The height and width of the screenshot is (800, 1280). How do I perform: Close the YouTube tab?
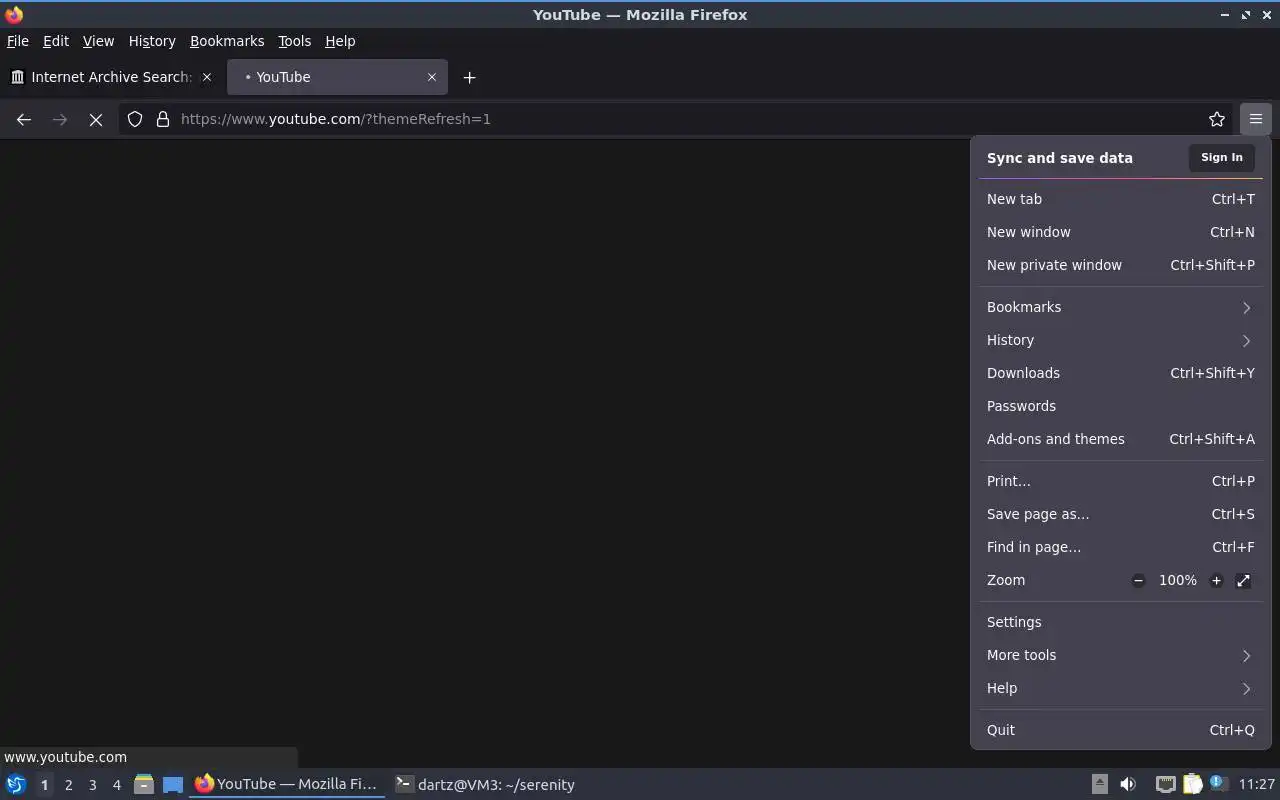(x=432, y=77)
